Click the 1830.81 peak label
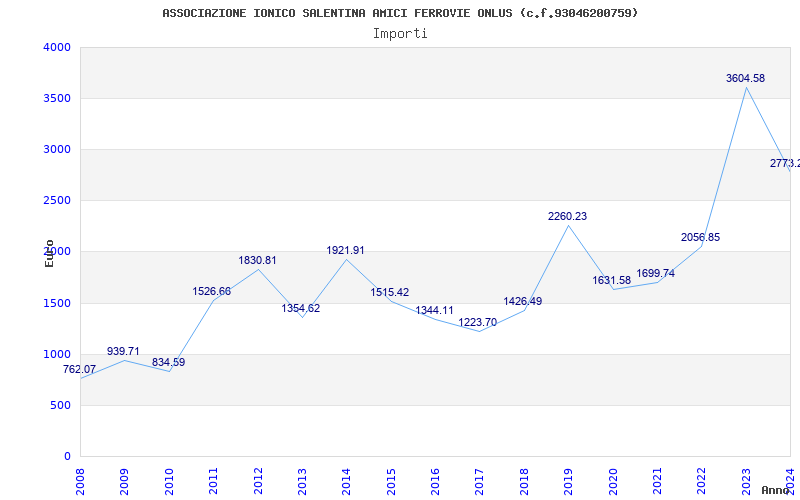The height and width of the screenshot is (500, 800). [257, 261]
